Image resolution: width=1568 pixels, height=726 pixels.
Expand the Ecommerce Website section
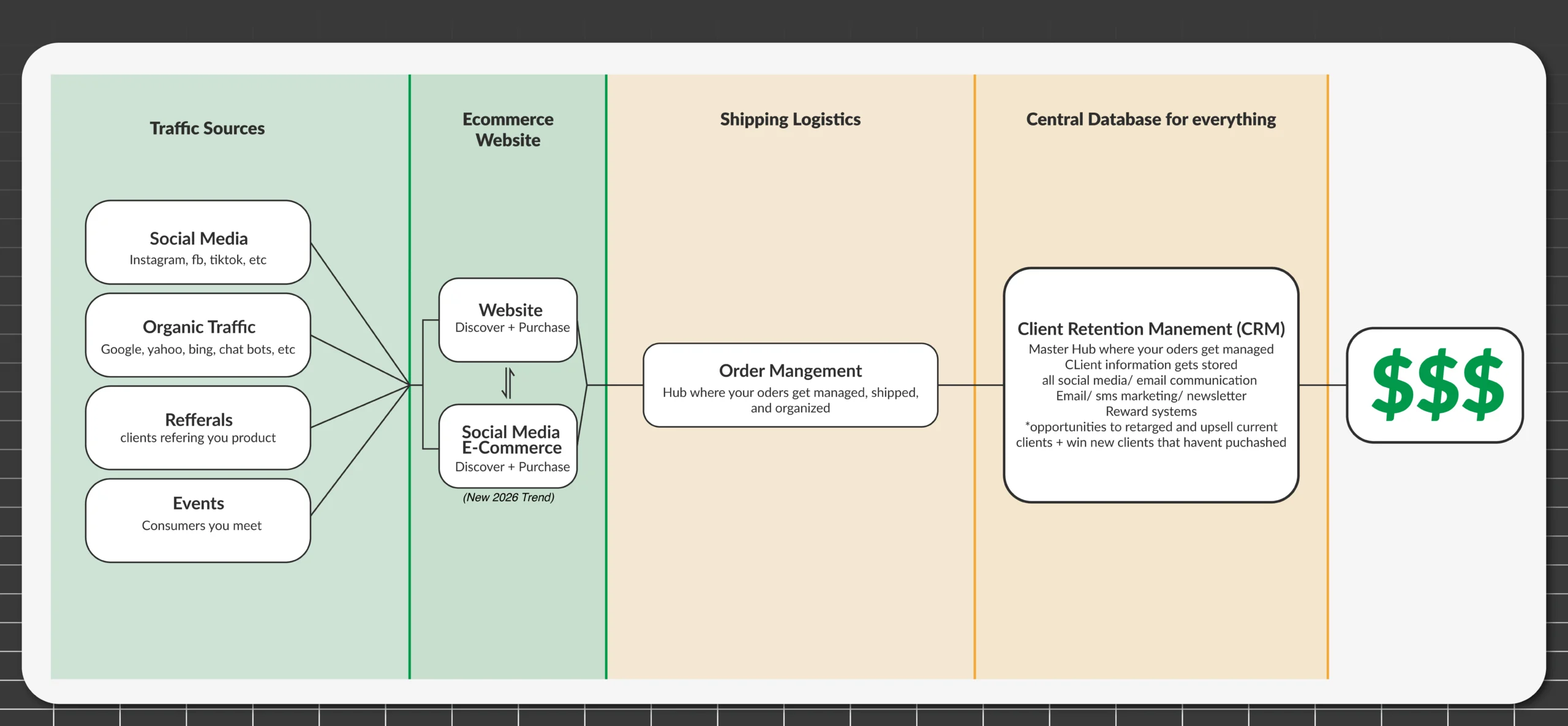coord(507,129)
